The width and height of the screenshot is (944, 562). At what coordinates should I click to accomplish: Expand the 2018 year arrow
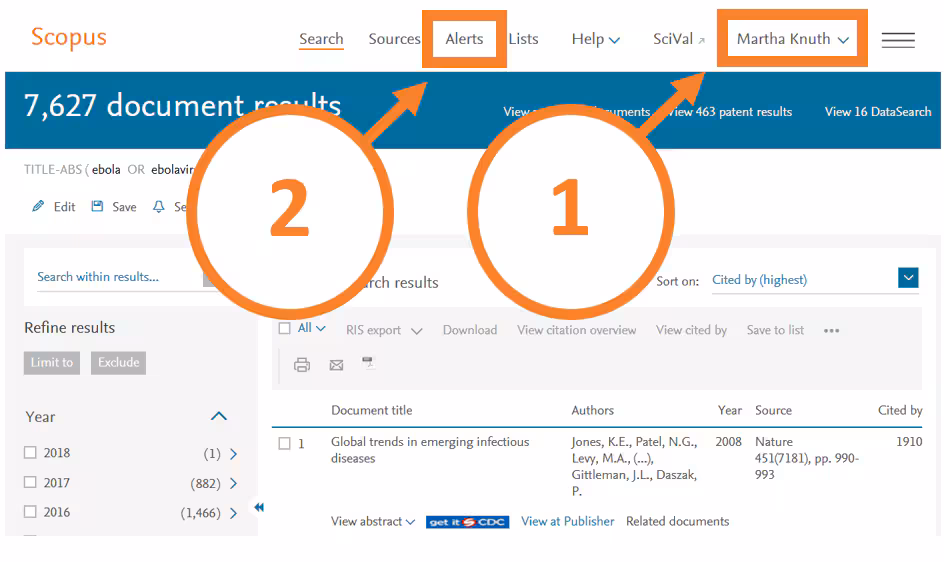234,454
